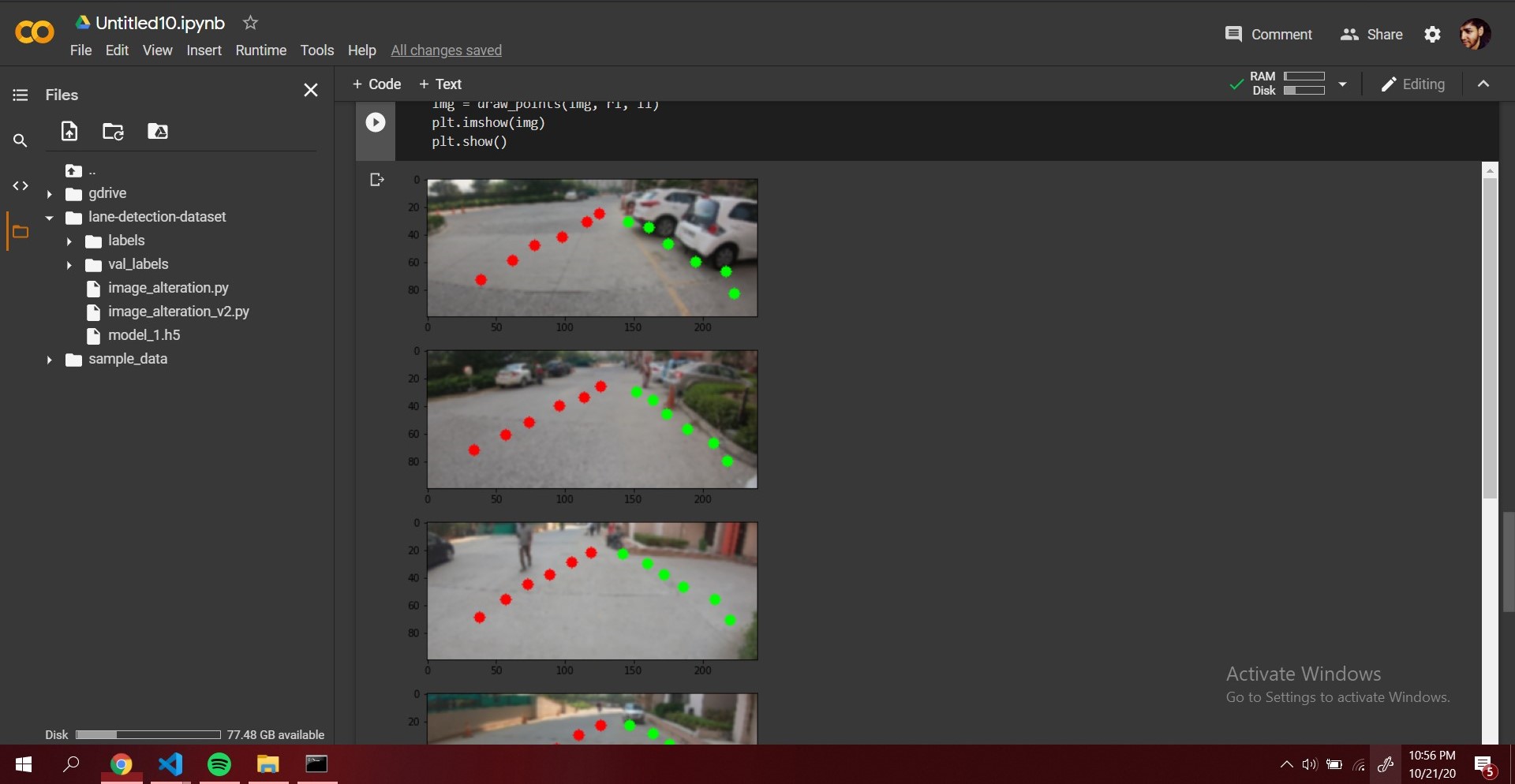Click the volume tray icon
Screen dimensions: 1515x784
tap(1310, 764)
